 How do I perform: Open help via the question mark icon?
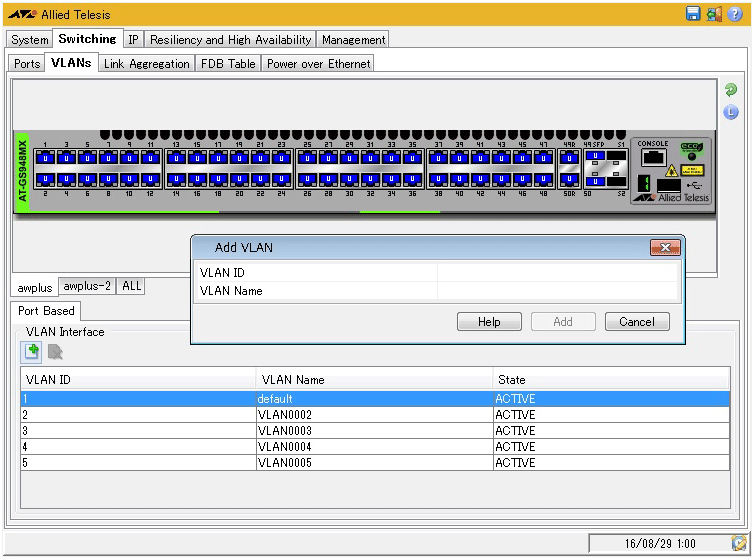point(735,14)
